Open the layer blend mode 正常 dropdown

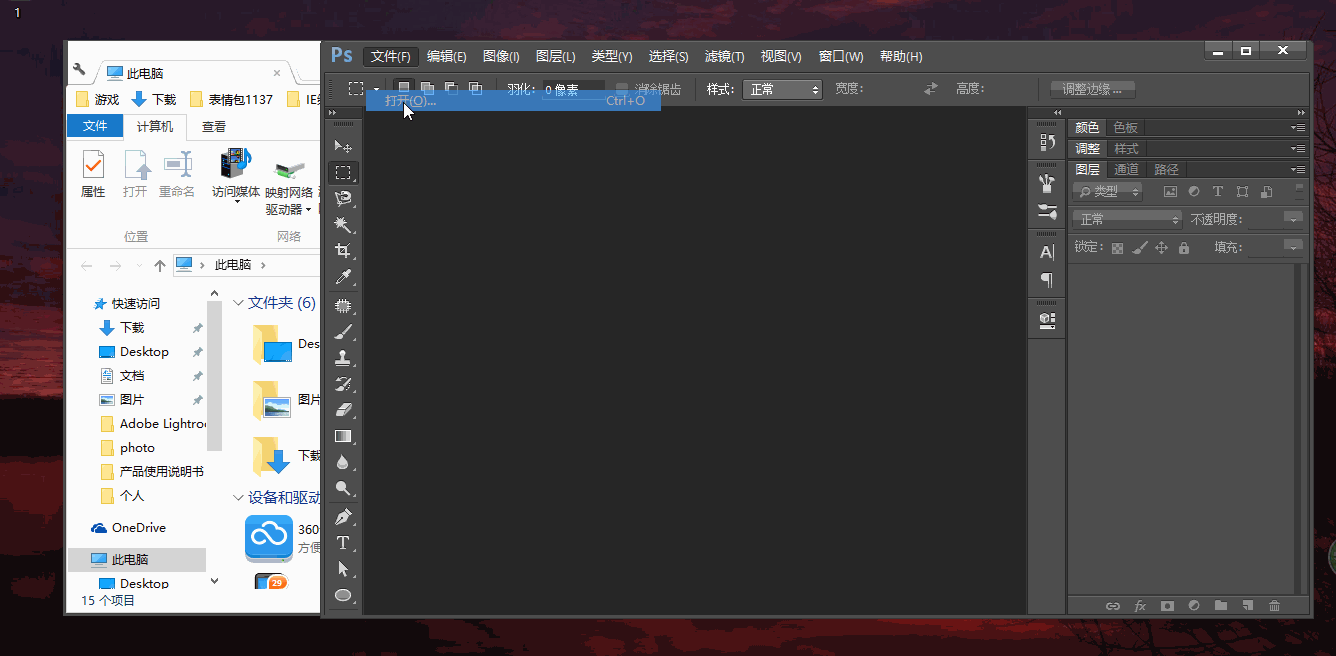(1127, 219)
